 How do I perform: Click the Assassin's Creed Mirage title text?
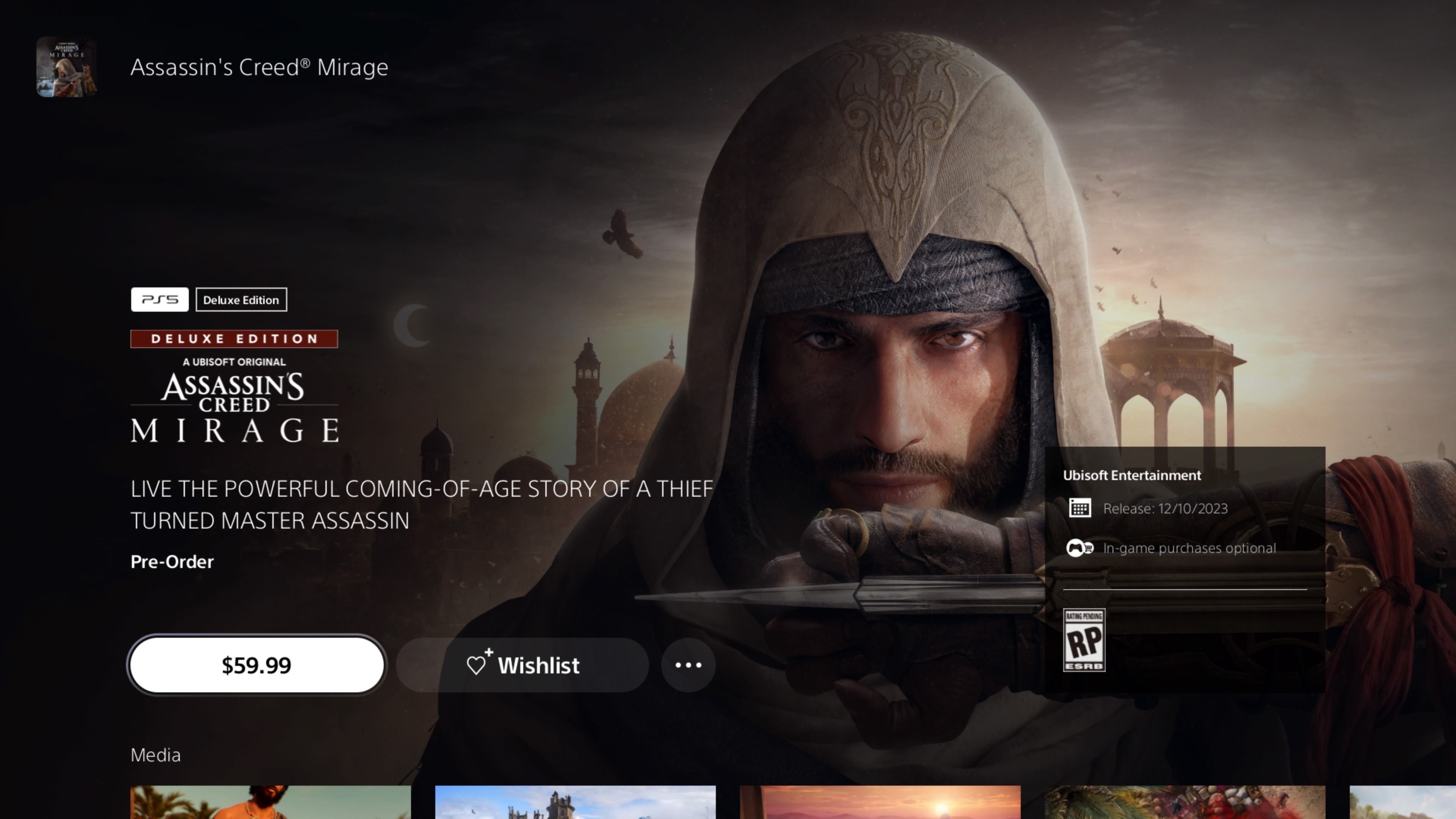coord(259,67)
